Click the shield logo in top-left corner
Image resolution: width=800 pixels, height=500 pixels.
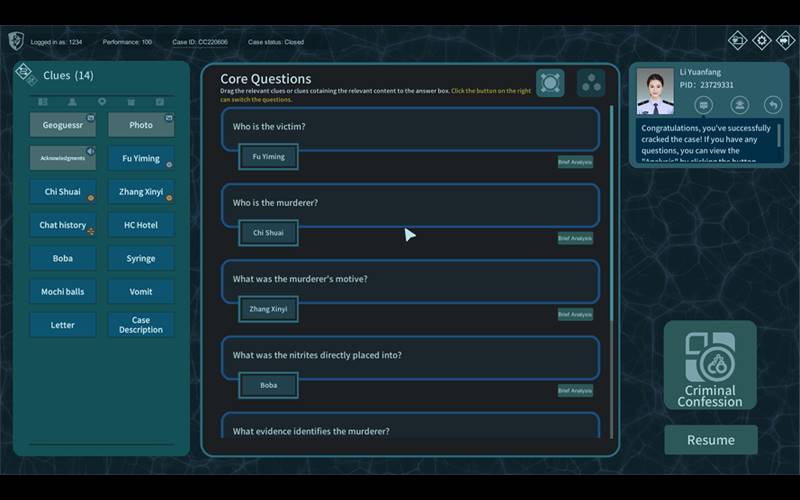[x=16, y=41]
